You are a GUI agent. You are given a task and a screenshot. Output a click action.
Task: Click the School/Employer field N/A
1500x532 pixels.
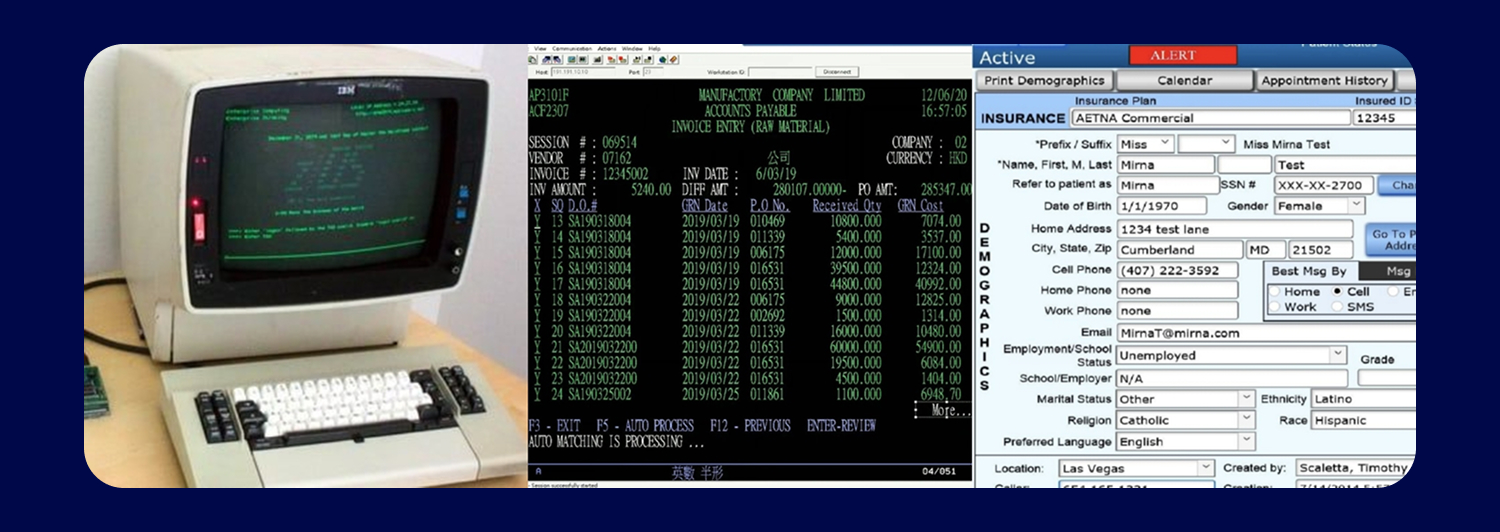pos(1231,378)
